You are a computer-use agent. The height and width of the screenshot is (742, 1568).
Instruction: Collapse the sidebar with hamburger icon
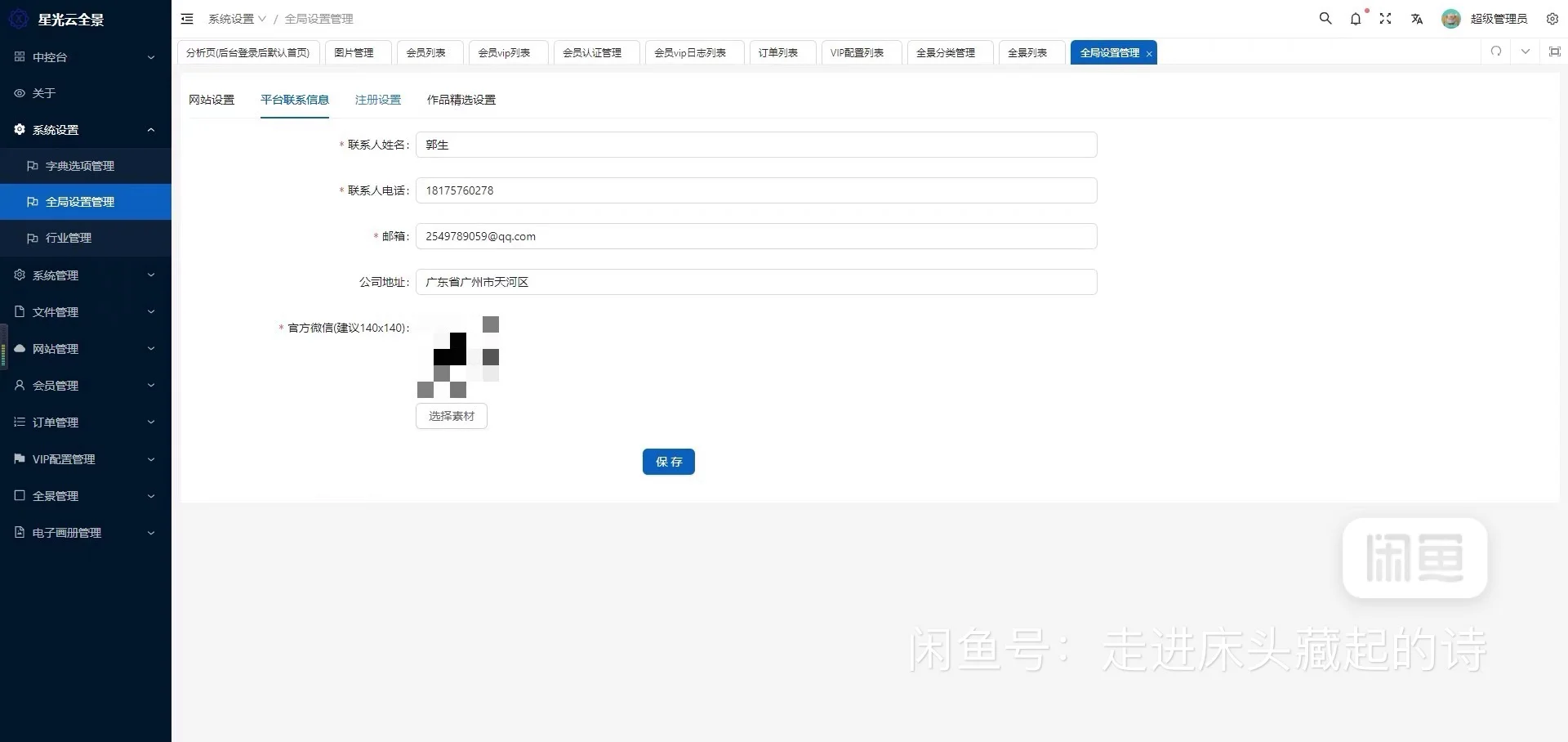click(x=187, y=18)
